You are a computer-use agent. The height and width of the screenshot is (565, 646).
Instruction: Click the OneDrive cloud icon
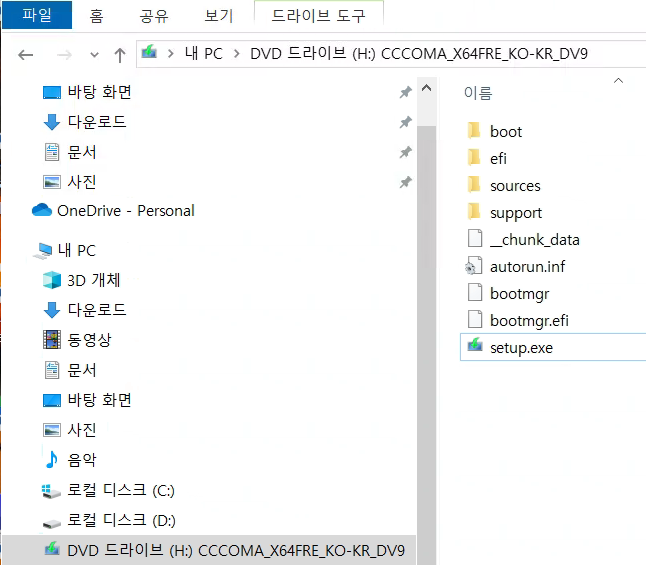click(x=42, y=210)
